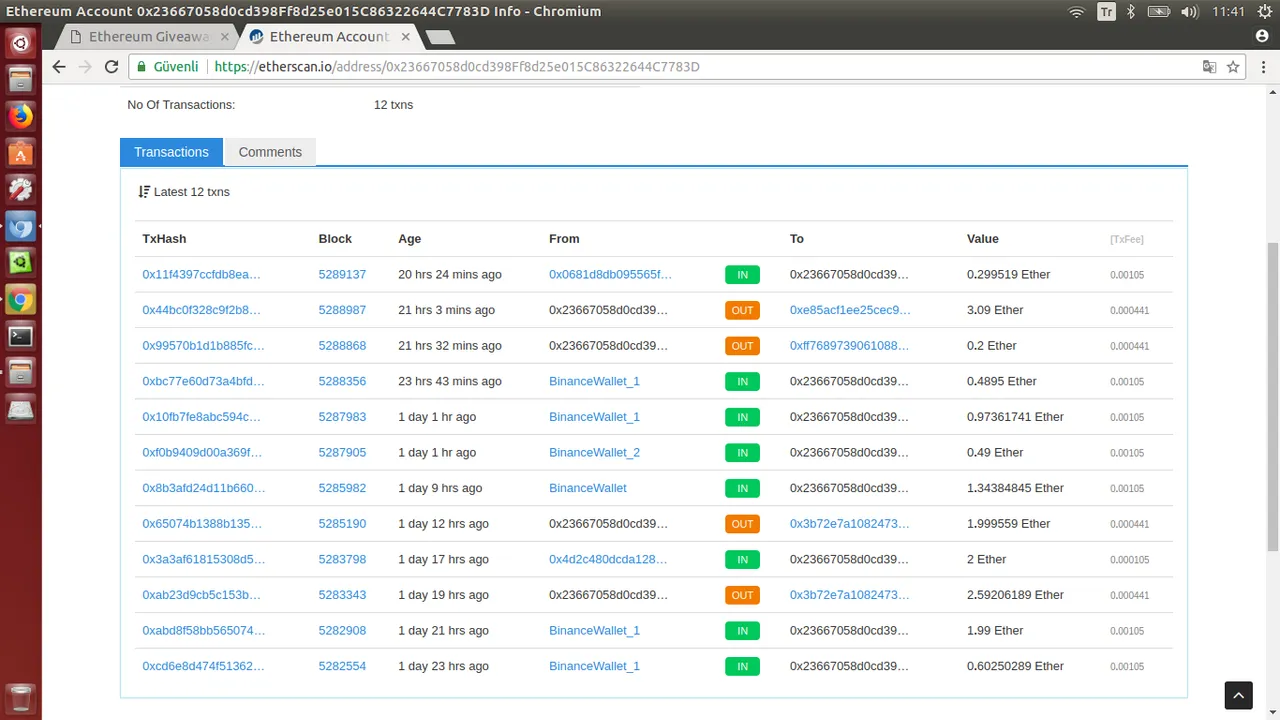Open a new browser tab
1280x720 pixels.
point(440,37)
